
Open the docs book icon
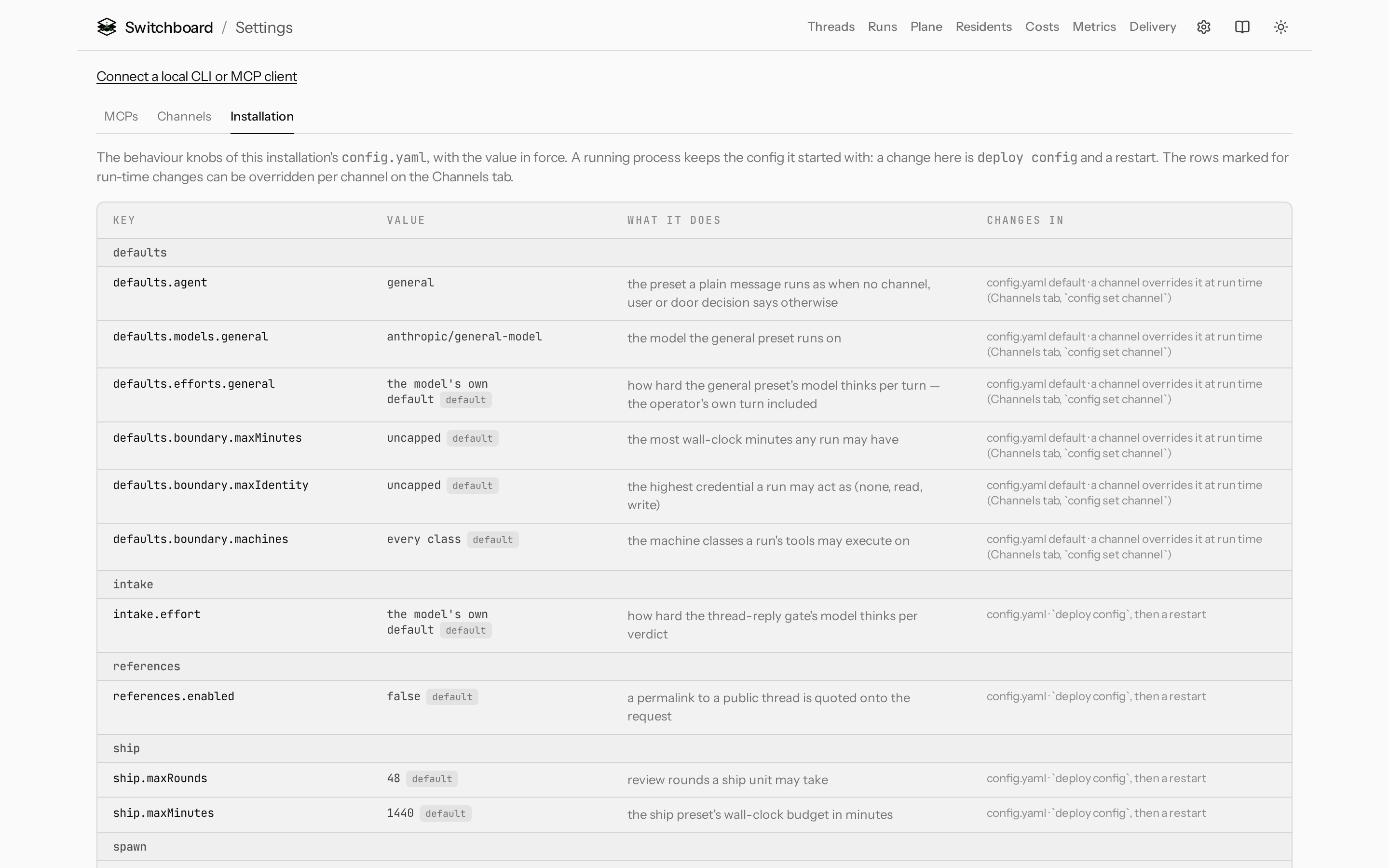click(1242, 27)
